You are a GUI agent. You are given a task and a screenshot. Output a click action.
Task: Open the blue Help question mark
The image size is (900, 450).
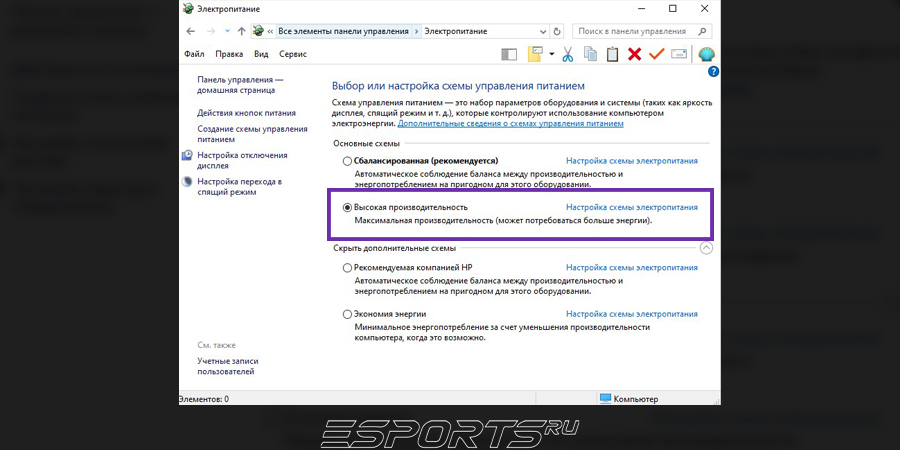pyautogui.click(x=713, y=71)
